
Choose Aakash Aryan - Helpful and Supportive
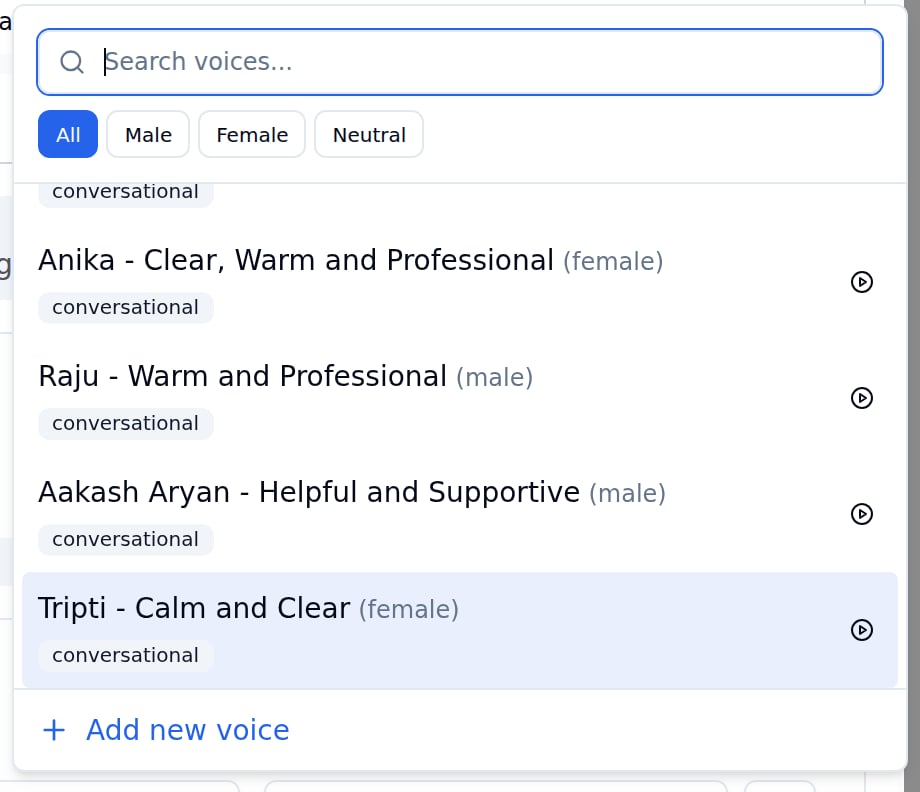pyautogui.click(x=460, y=515)
